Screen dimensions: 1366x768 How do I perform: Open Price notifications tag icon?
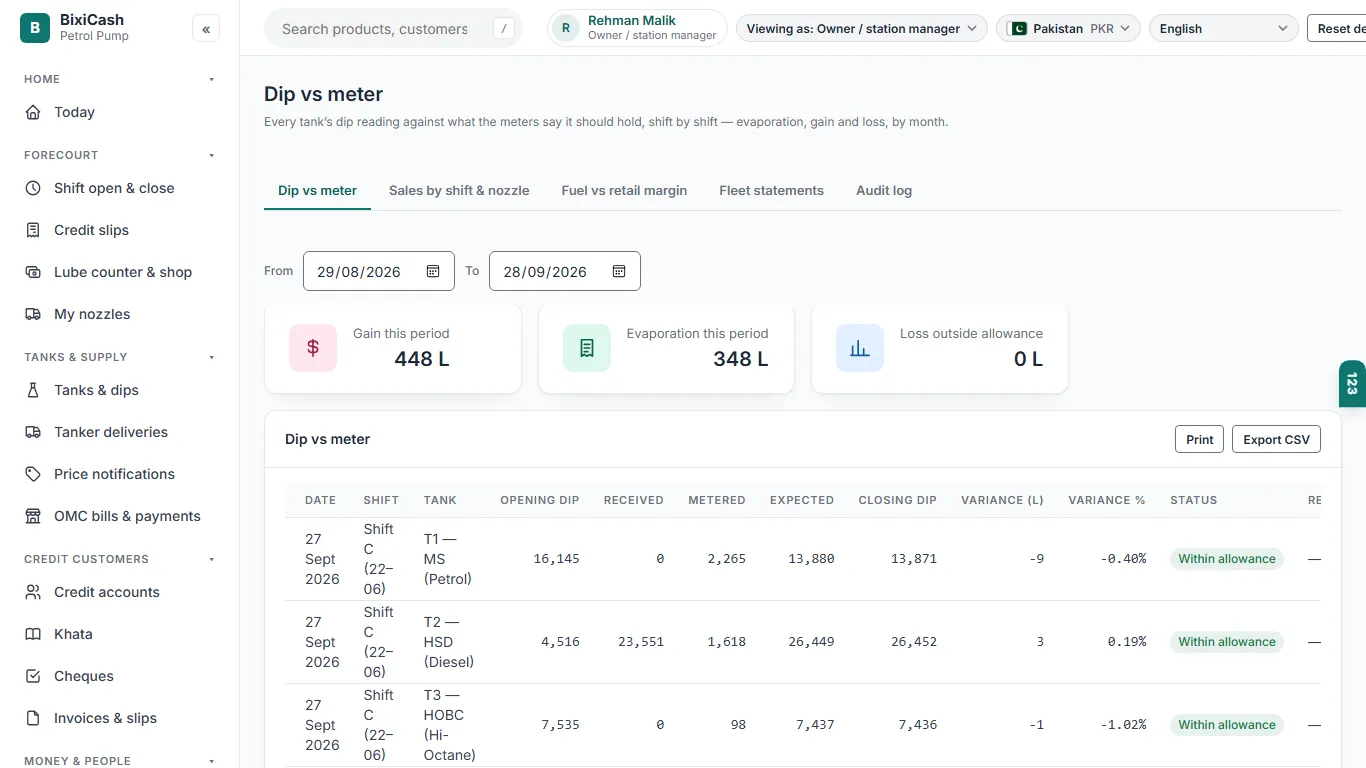coord(33,474)
